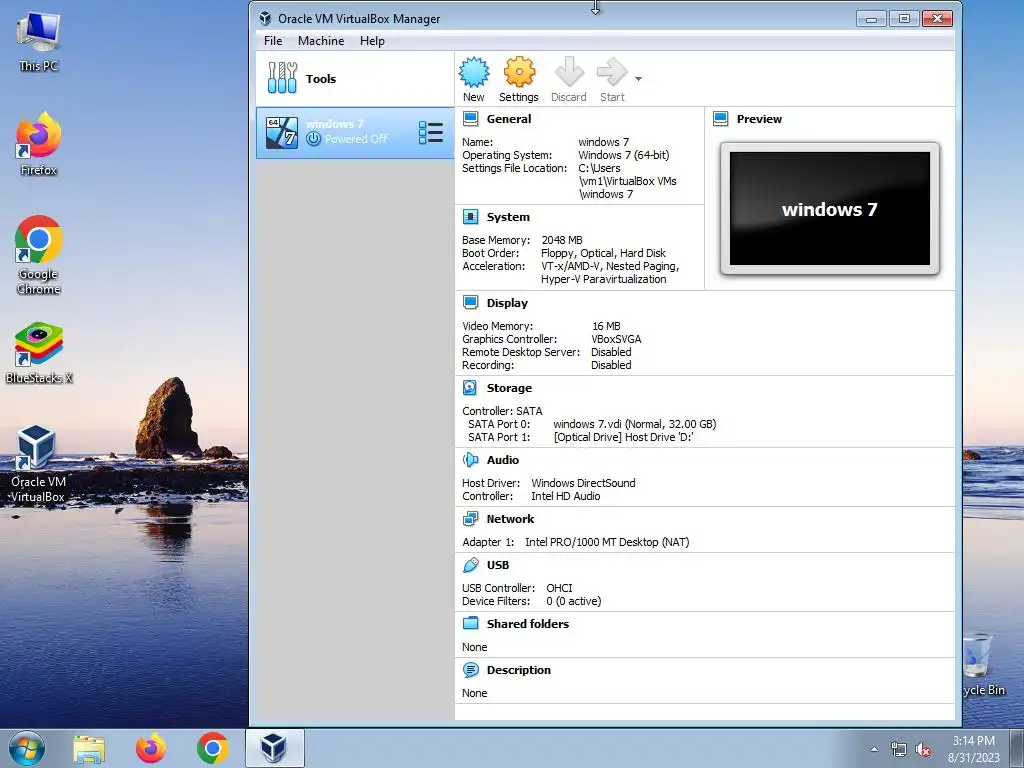
Task: Click the VBoxSVGA graphics controller value
Action: pyautogui.click(x=616, y=339)
